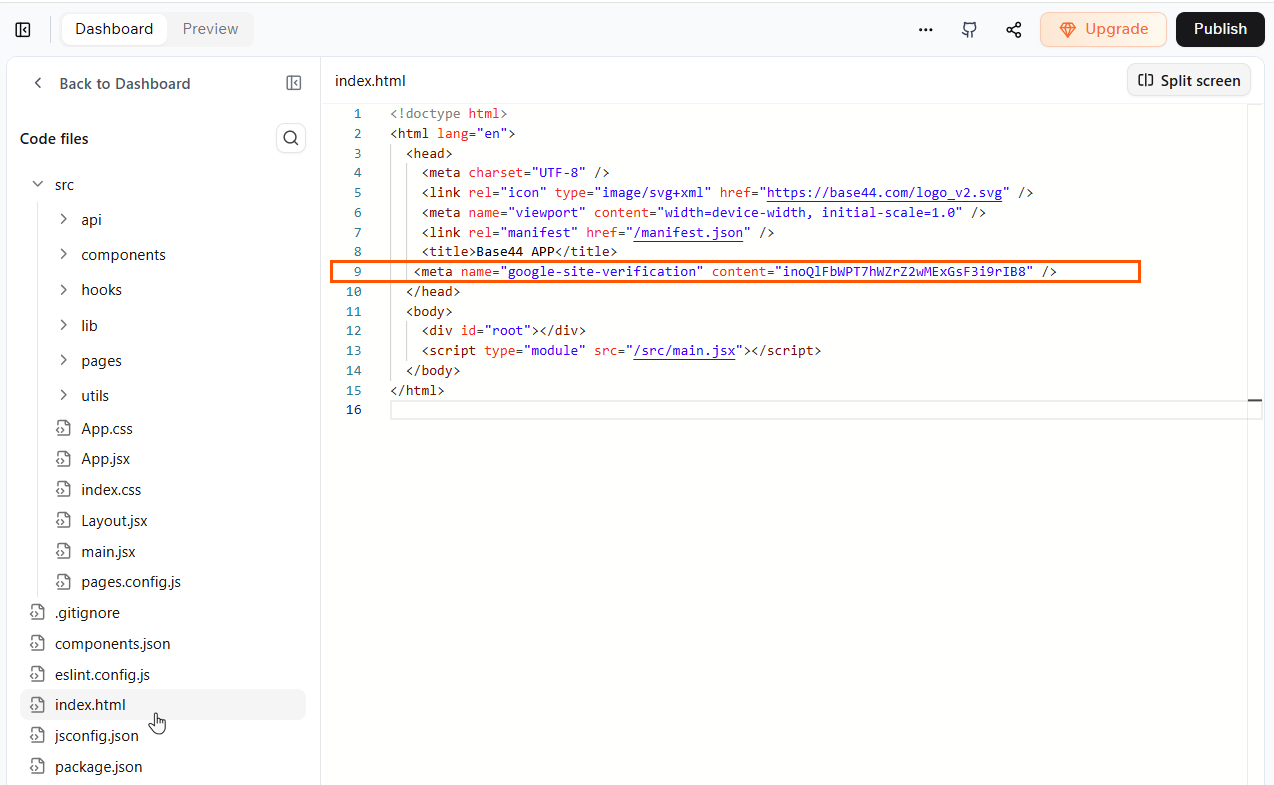Click the index.html editor file title
The width and height of the screenshot is (1274, 785).
pos(370,81)
